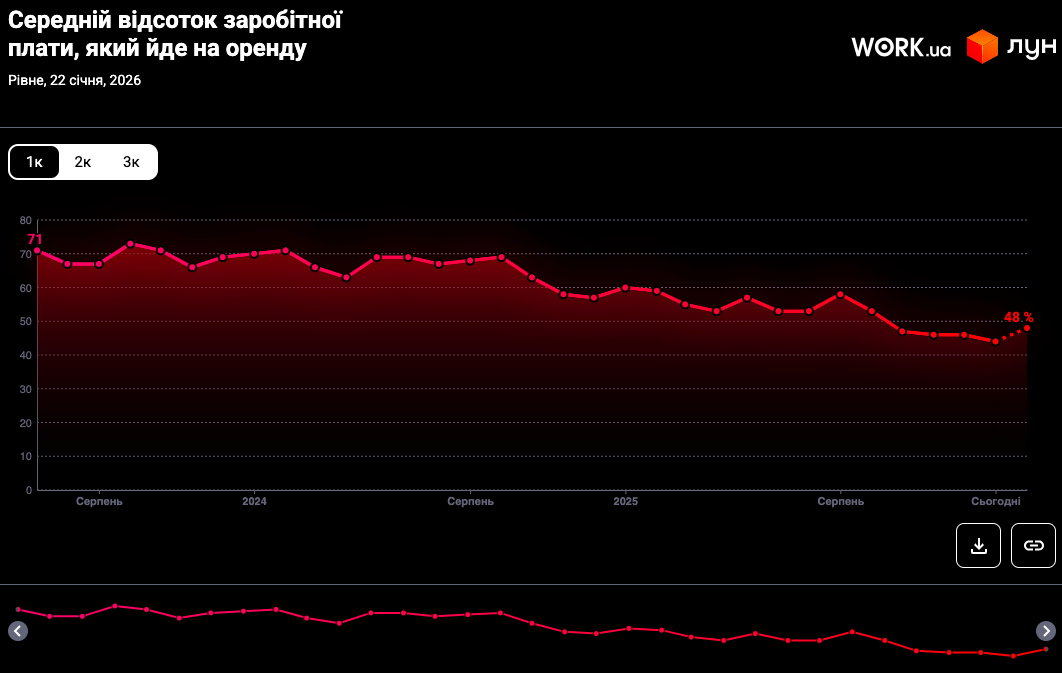
Task: Download the chart using the download icon
Action: pyautogui.click(x=978, y=545)
